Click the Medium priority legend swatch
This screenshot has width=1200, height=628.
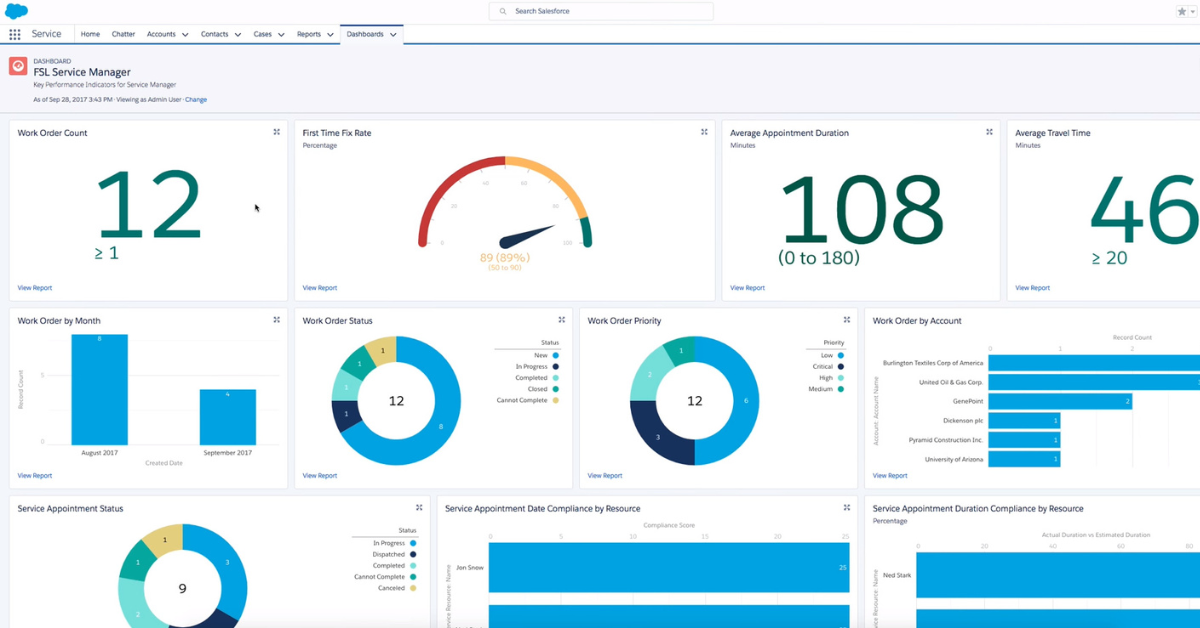click(x=841, y=389)
